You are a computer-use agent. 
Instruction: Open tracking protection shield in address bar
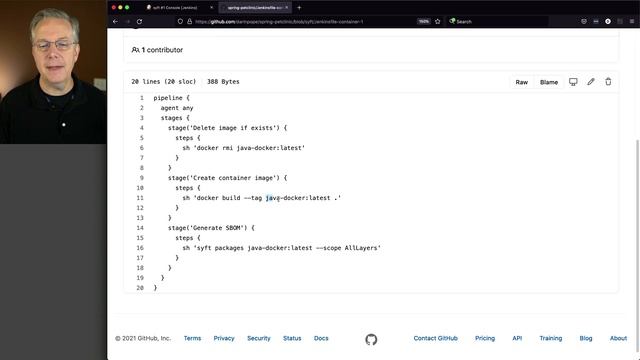coord(180,21)
